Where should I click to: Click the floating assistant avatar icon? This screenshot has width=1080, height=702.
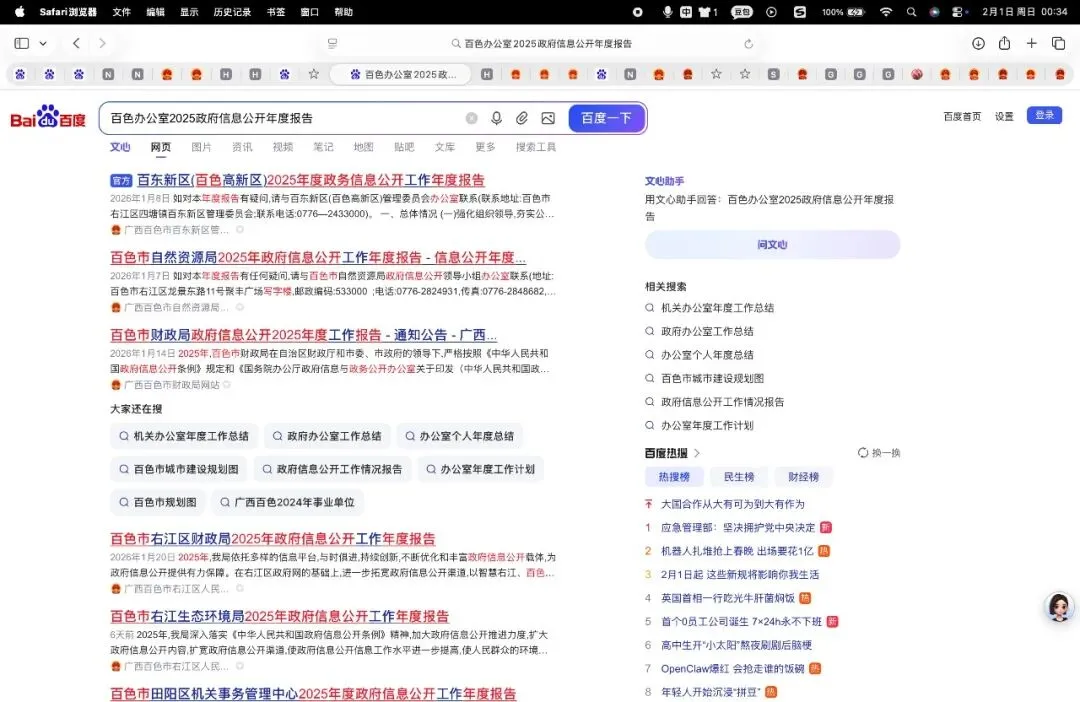[x=1059, y=607]
